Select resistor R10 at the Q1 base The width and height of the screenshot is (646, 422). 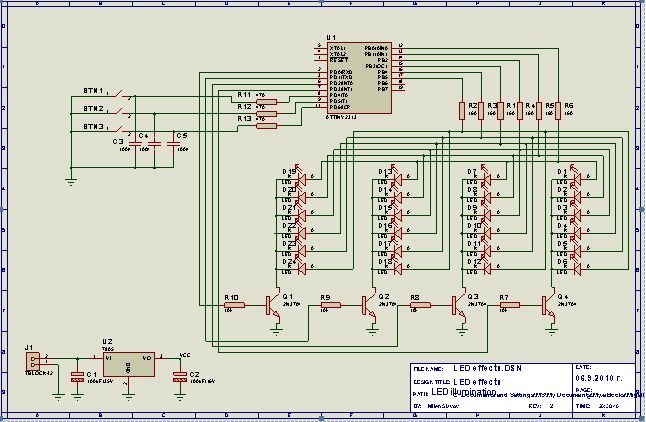point(234,305)
